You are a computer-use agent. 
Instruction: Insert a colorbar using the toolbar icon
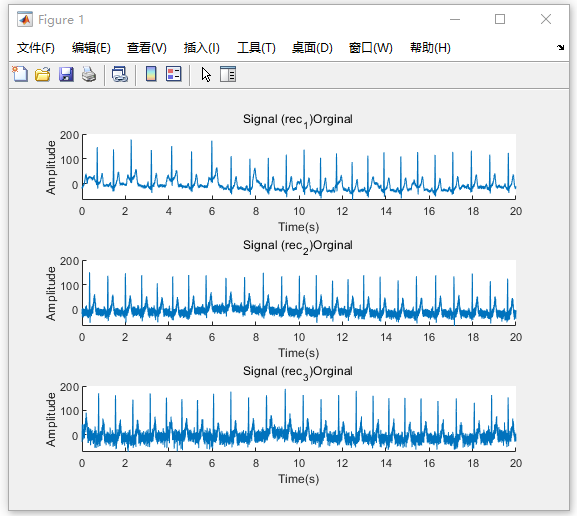click(151, 74)
